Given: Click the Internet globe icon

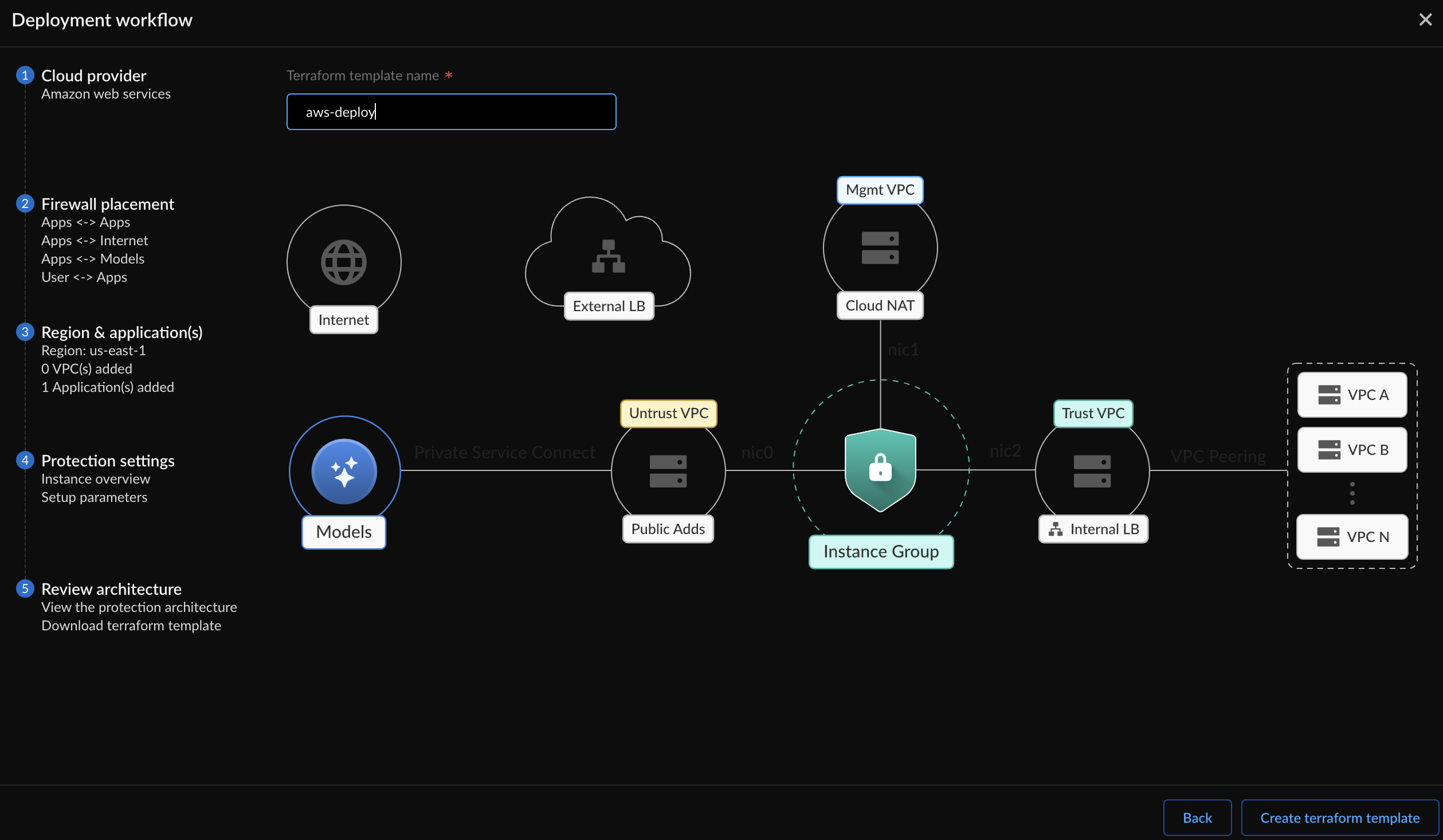Looking at the screenshot, I should tap(343, 262).
